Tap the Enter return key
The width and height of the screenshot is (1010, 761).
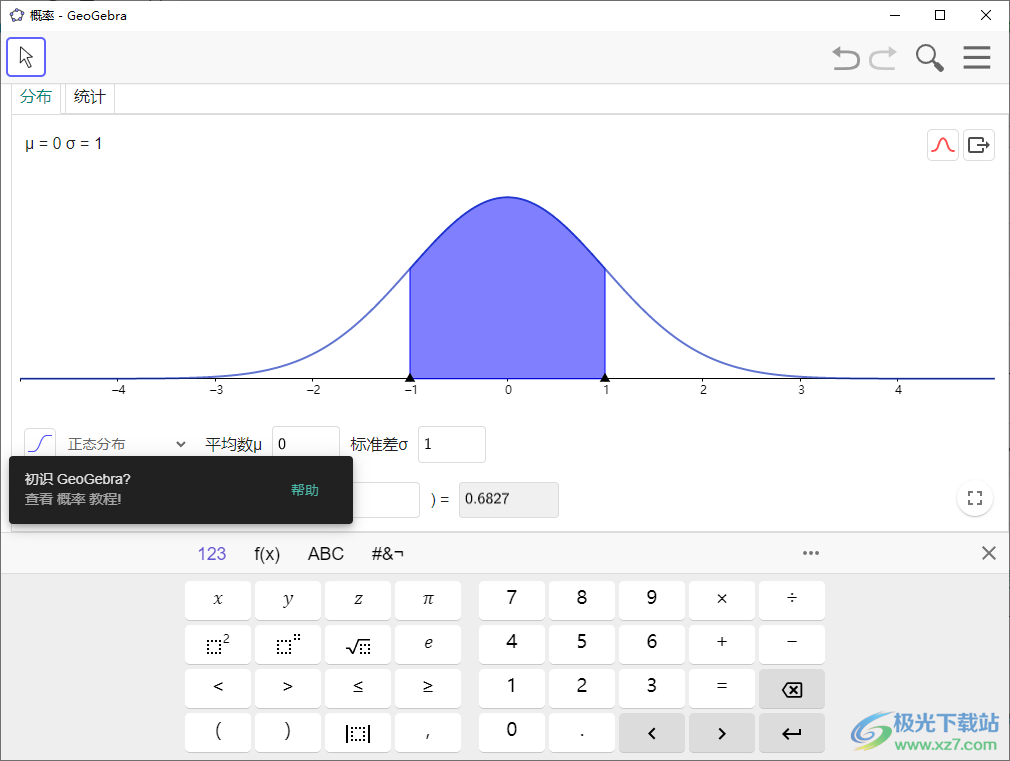[792, 733]
